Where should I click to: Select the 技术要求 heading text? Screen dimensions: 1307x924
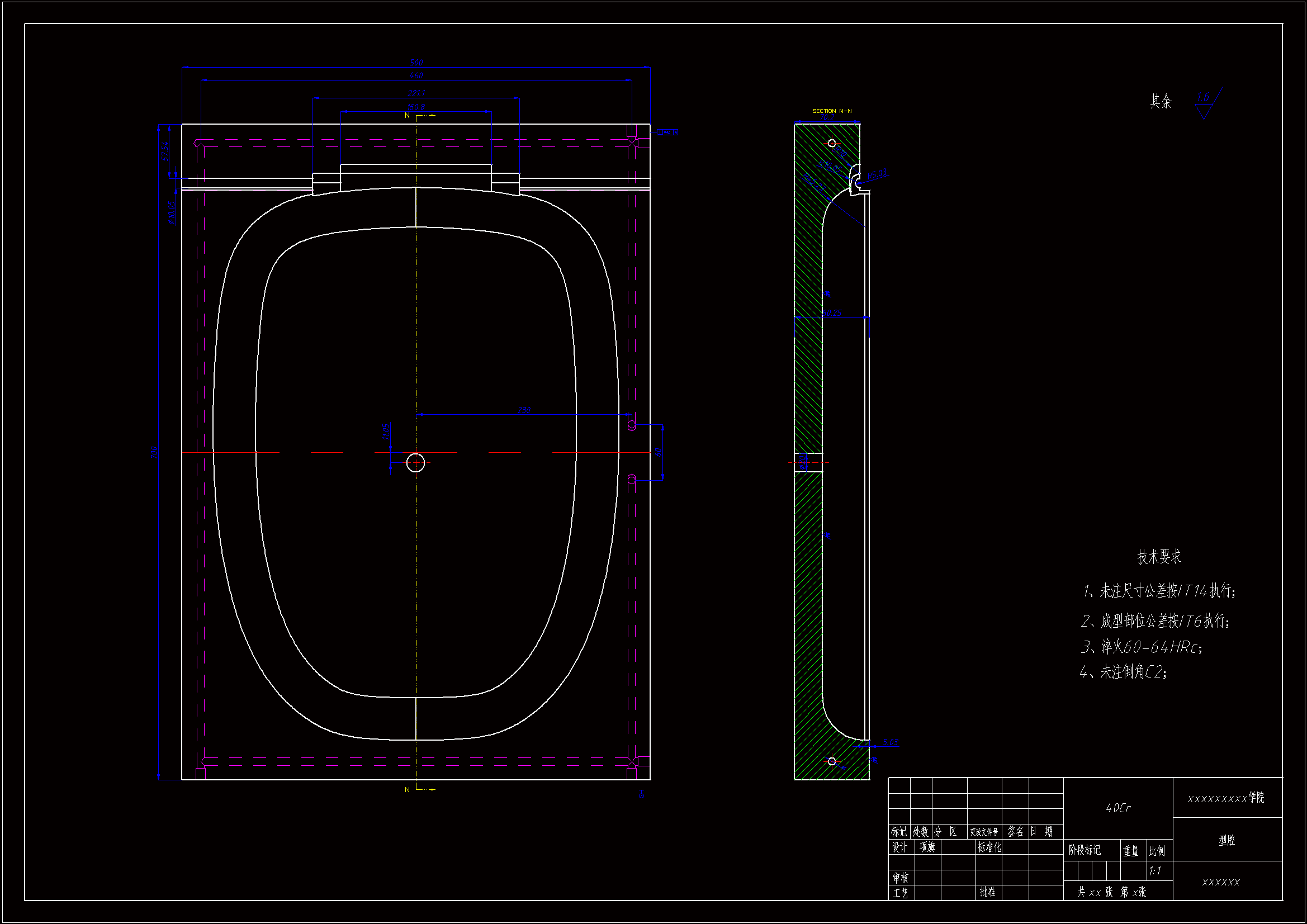(1159, 556)
